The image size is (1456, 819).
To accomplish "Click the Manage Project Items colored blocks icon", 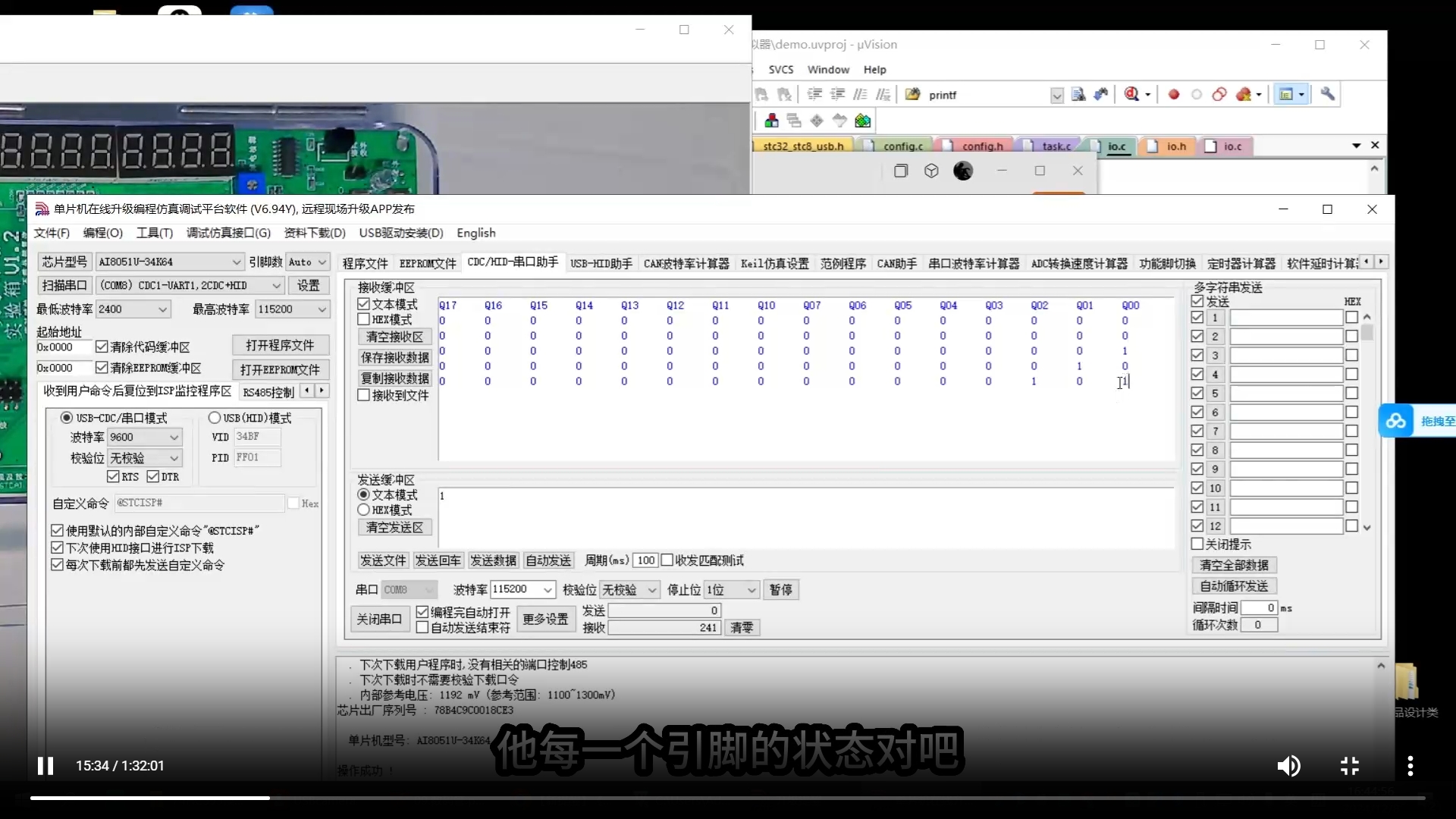I will (x=771, y=121).
